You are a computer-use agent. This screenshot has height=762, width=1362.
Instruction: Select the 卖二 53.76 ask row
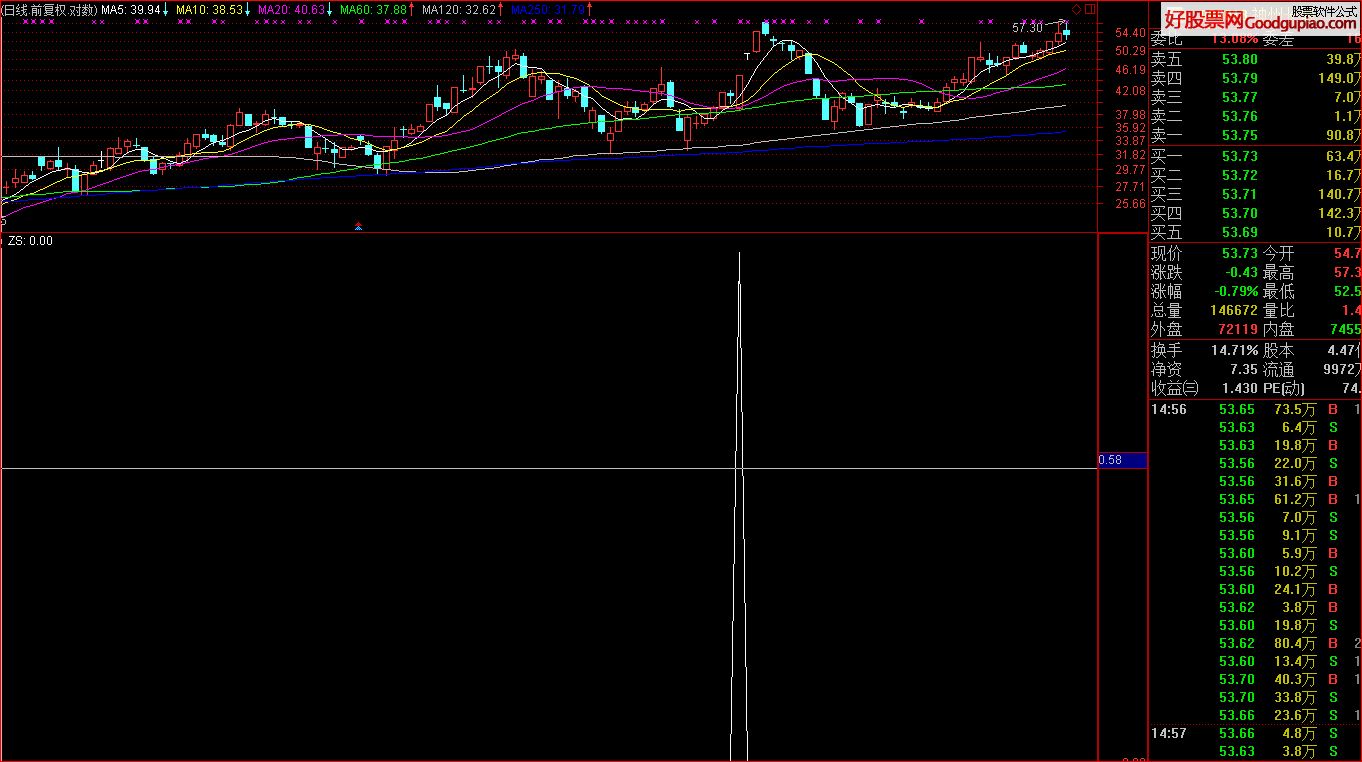pyautogui.click(x=1255, y=117)
